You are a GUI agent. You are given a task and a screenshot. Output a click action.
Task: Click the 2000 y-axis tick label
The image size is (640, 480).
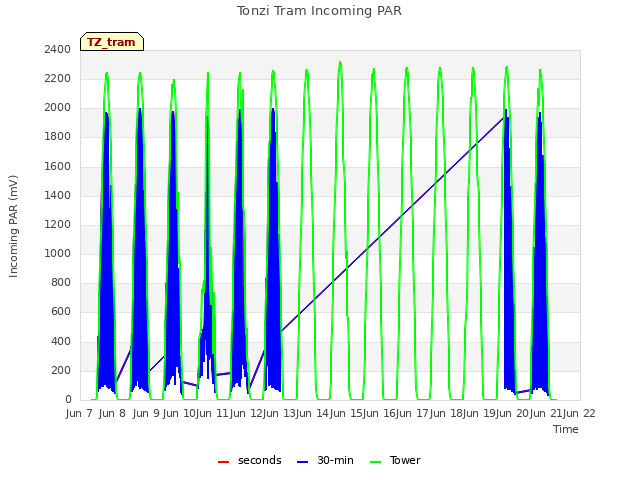tap(58, 108)
